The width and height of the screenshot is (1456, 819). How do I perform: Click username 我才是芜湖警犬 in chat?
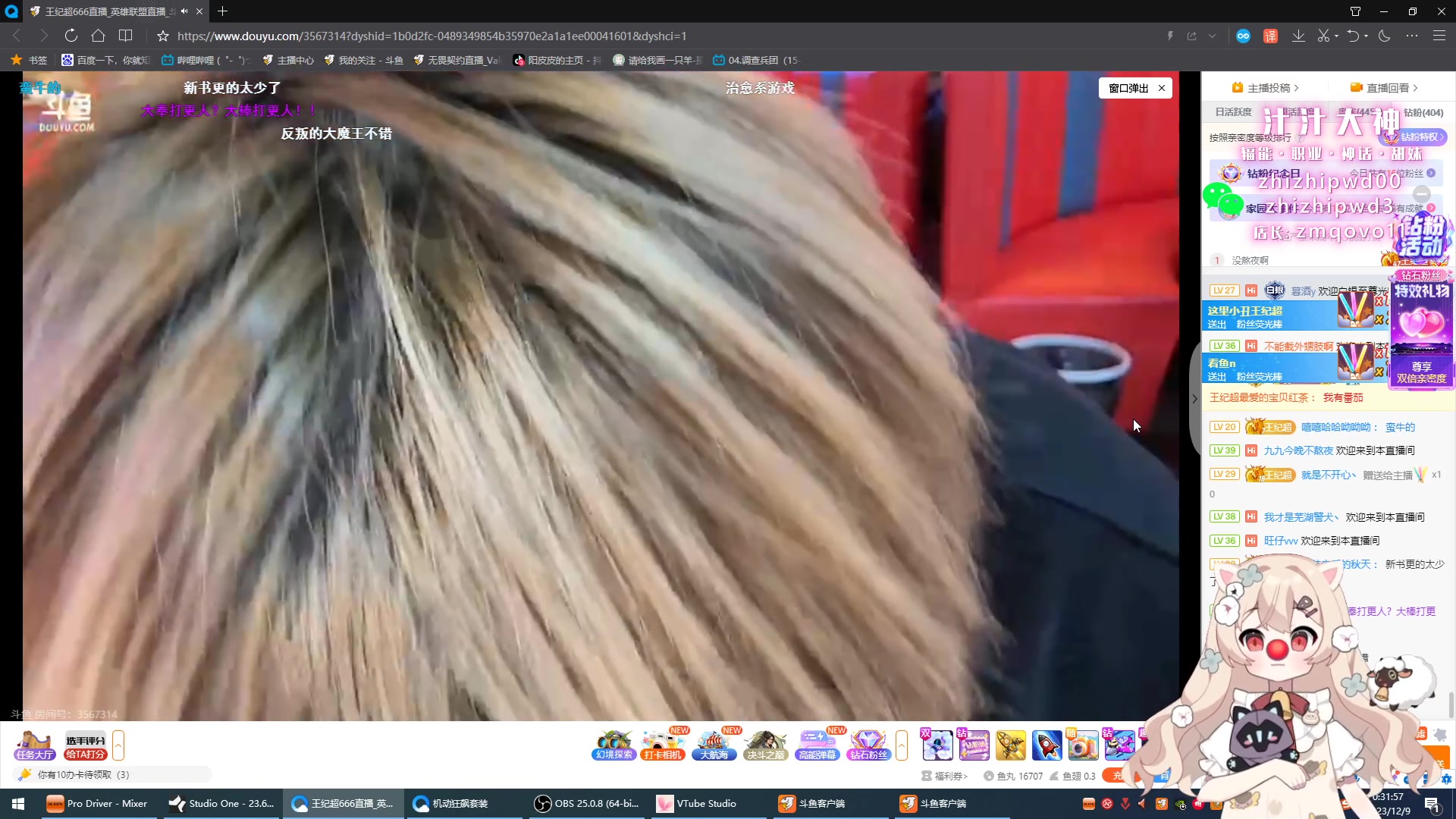(1301, 517)
